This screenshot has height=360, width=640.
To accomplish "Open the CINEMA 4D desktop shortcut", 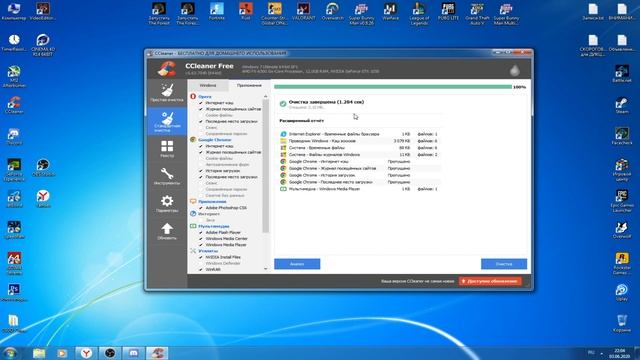I will click(x=43, y=45).
